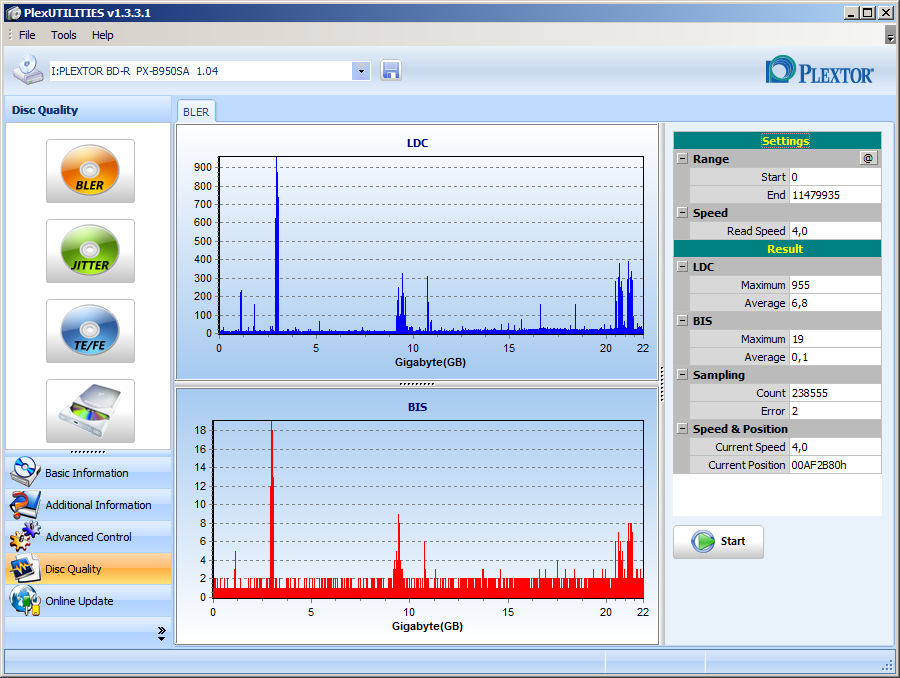Start the disc quality scan
The height and width of the screenshot is (678, 900).
719,541
